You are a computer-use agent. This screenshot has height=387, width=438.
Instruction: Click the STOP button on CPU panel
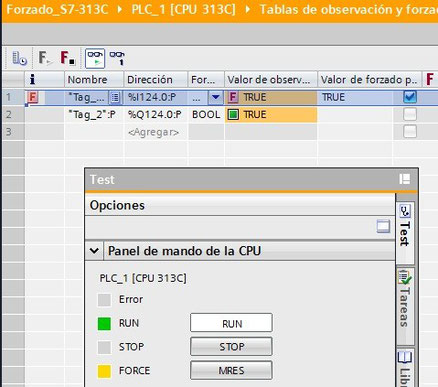click(231, 347)
